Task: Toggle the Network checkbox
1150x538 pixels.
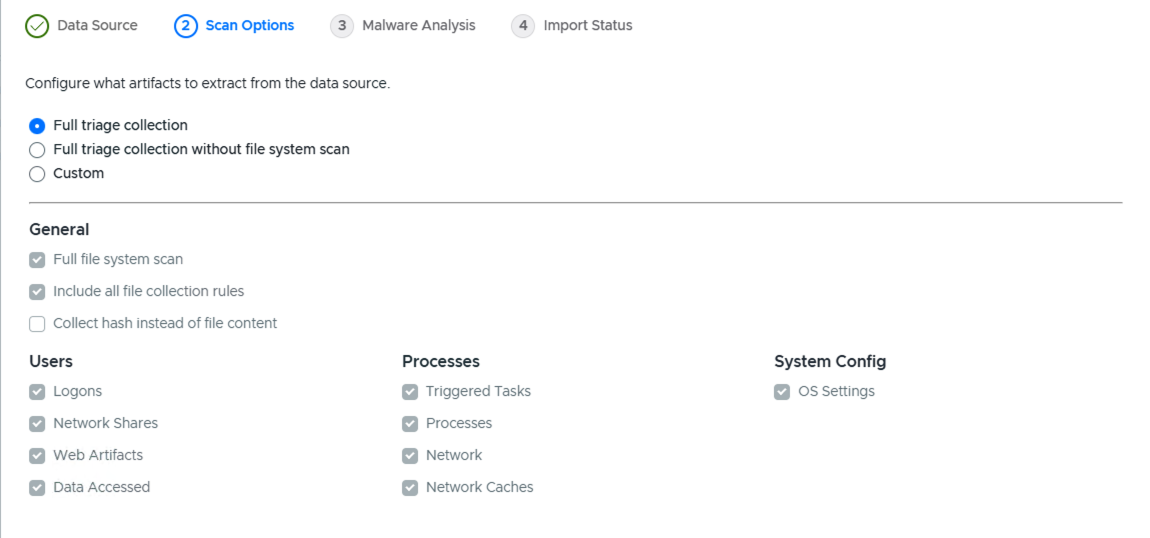Action: pos(410,456)
